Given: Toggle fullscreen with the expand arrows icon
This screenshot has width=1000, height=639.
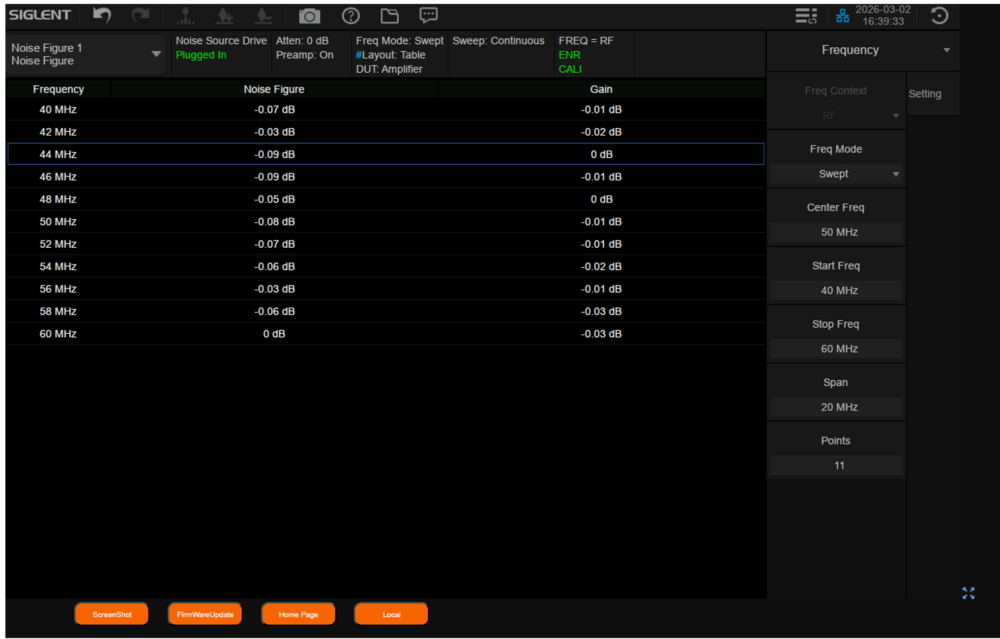Looking at the screenshot, I should tap(968, 593).
